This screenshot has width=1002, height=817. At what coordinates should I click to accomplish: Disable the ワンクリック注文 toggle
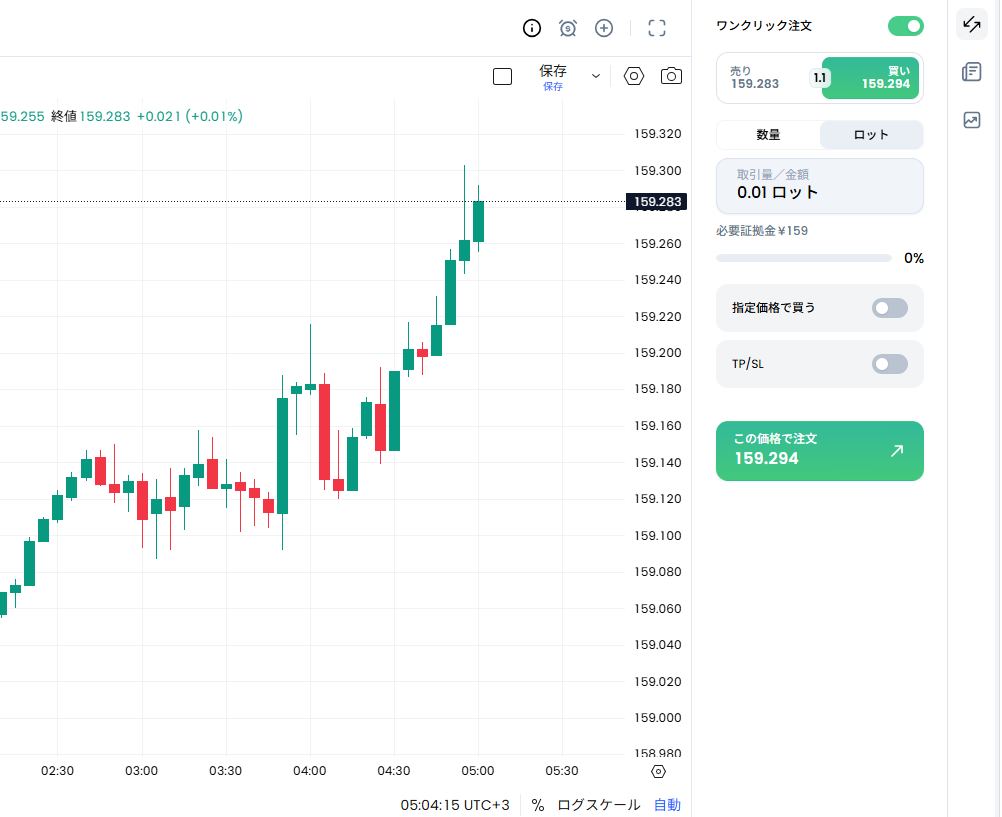906,26
